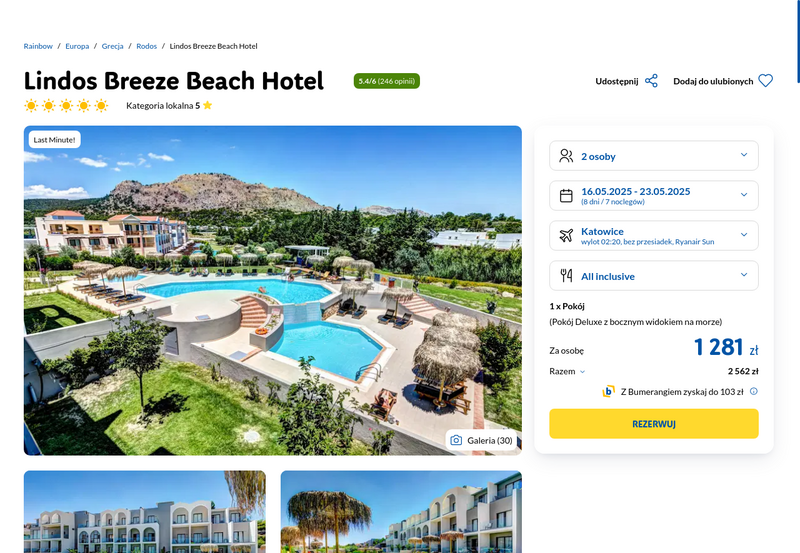This screenshot has width=800, height=553.
Task: Open the 5.4/6 reviews rating badge
Action: (387, 81)
